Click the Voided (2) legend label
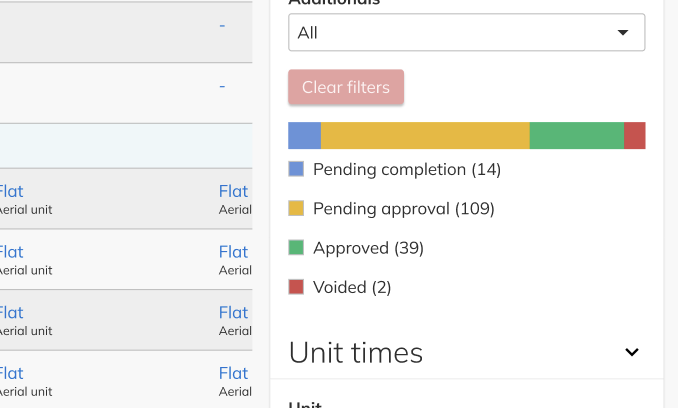The height and width of the screenshot is (408, 678). (352, 287)
